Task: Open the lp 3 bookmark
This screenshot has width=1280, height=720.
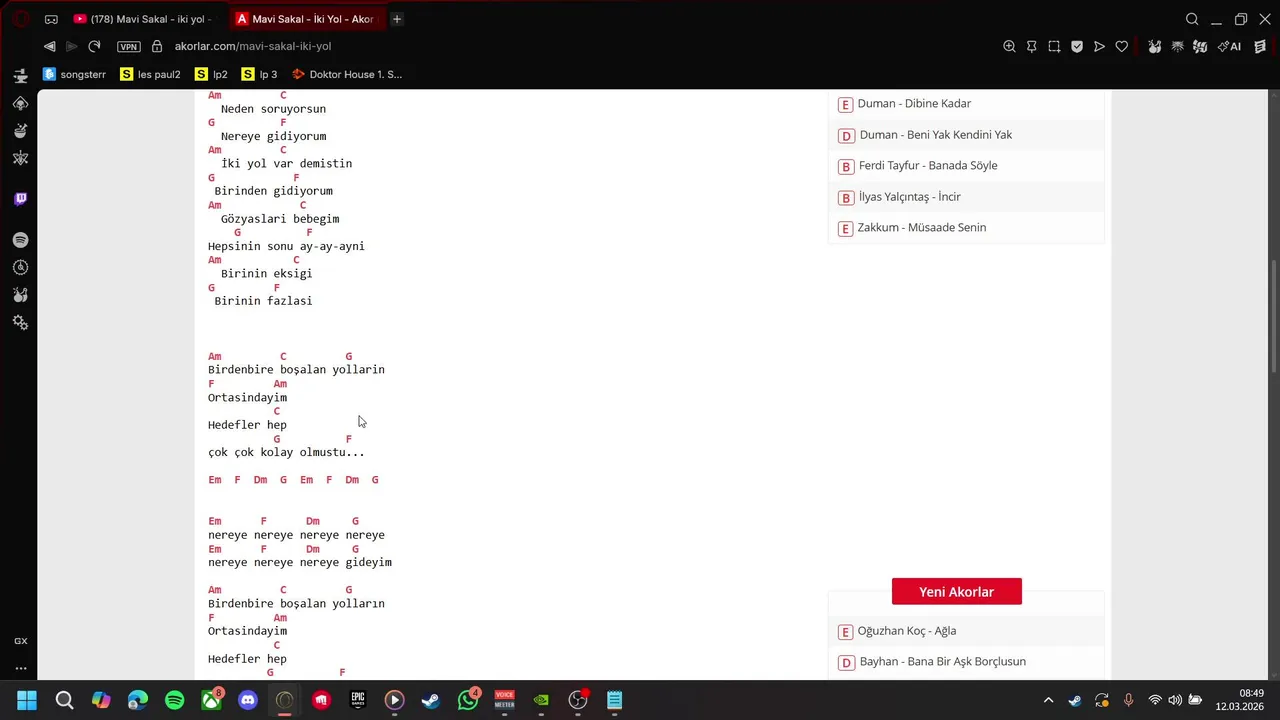Action: tap(259, 74)
